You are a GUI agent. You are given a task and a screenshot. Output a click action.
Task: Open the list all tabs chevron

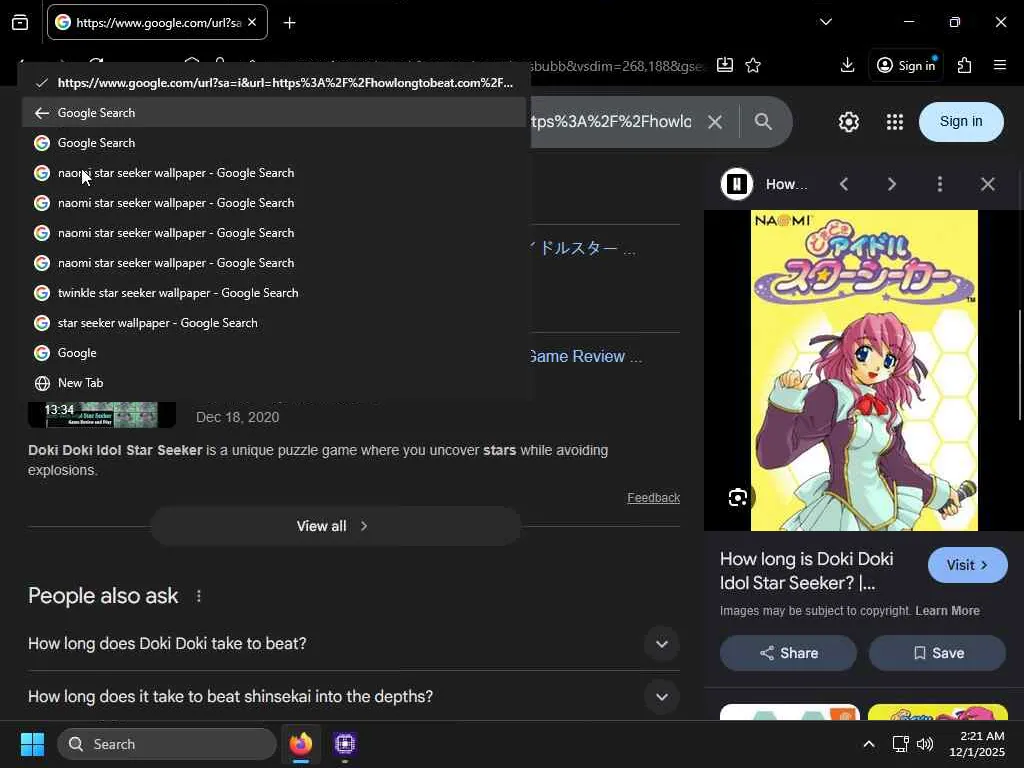(x=825, y=22)
